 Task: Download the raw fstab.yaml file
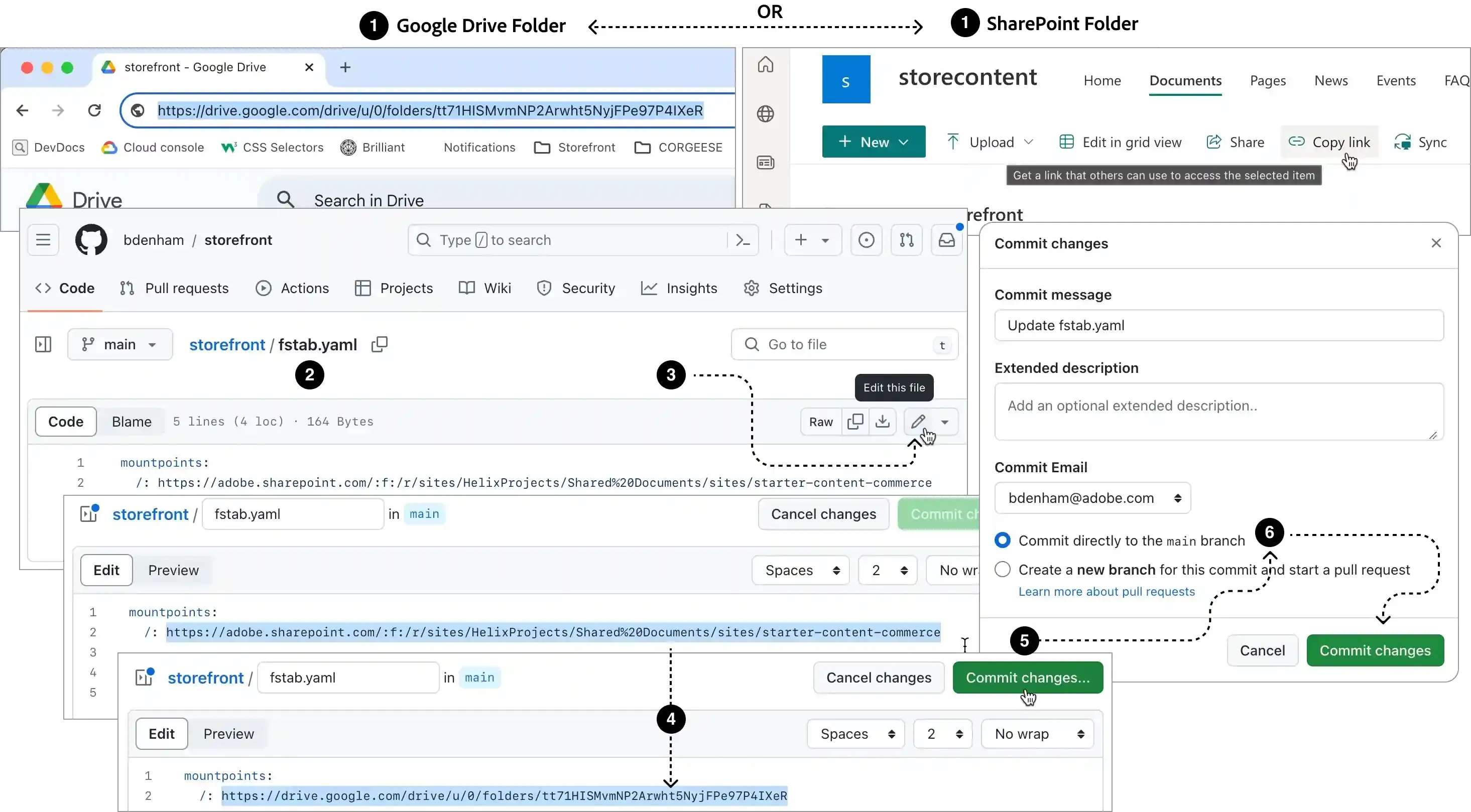882,422
